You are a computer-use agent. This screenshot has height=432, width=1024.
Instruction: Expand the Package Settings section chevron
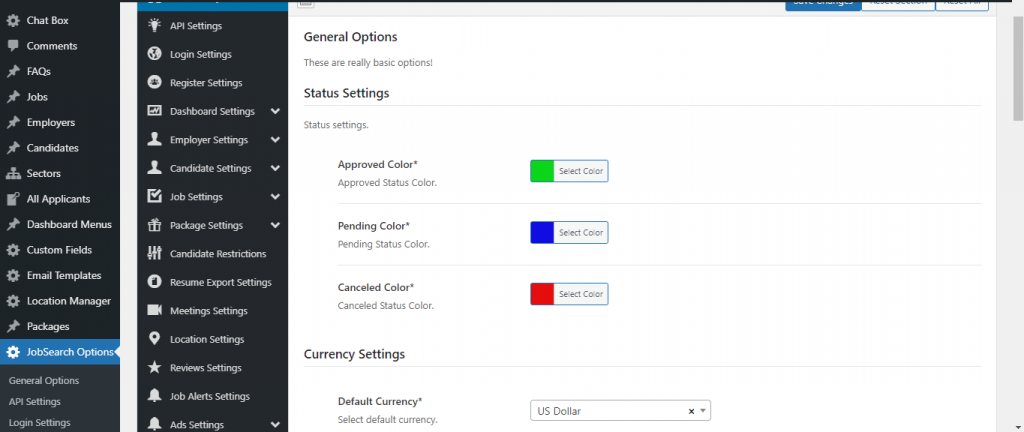click(275, 225)
